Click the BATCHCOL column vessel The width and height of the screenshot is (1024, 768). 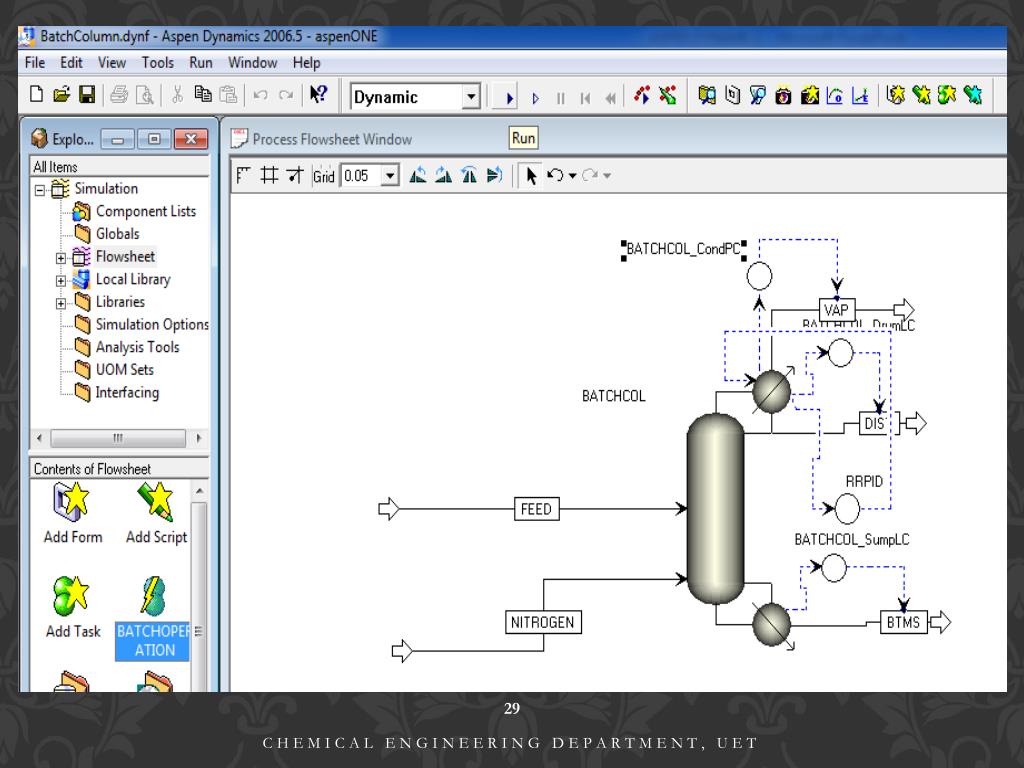[715, 509]
